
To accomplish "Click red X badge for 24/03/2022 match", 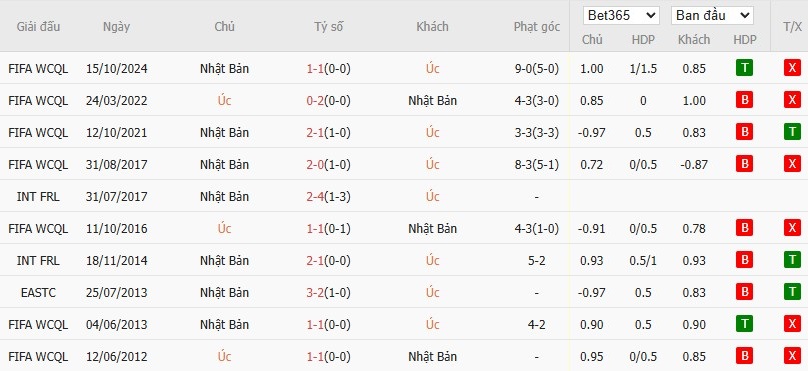I will point(792,100).
